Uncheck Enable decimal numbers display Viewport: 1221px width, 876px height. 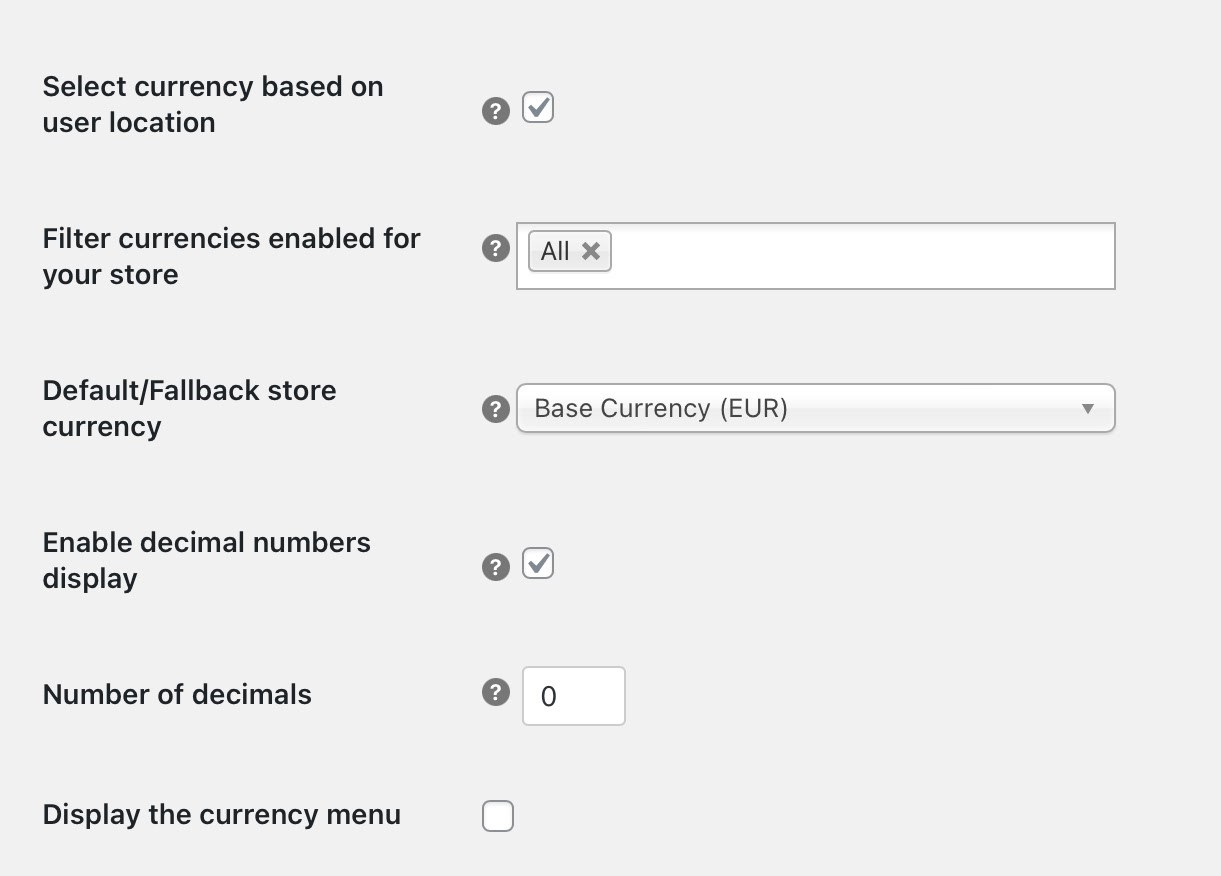click(x=538, y=563)
